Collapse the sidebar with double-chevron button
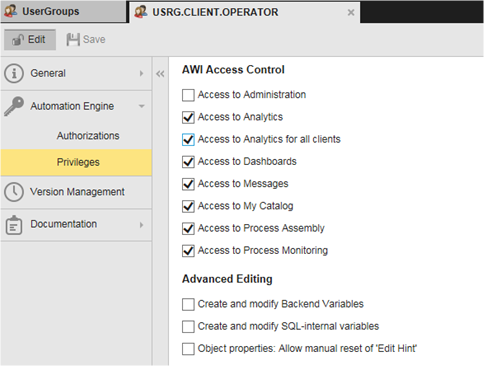This screenshot has height=366, width=484. [160, 74]
